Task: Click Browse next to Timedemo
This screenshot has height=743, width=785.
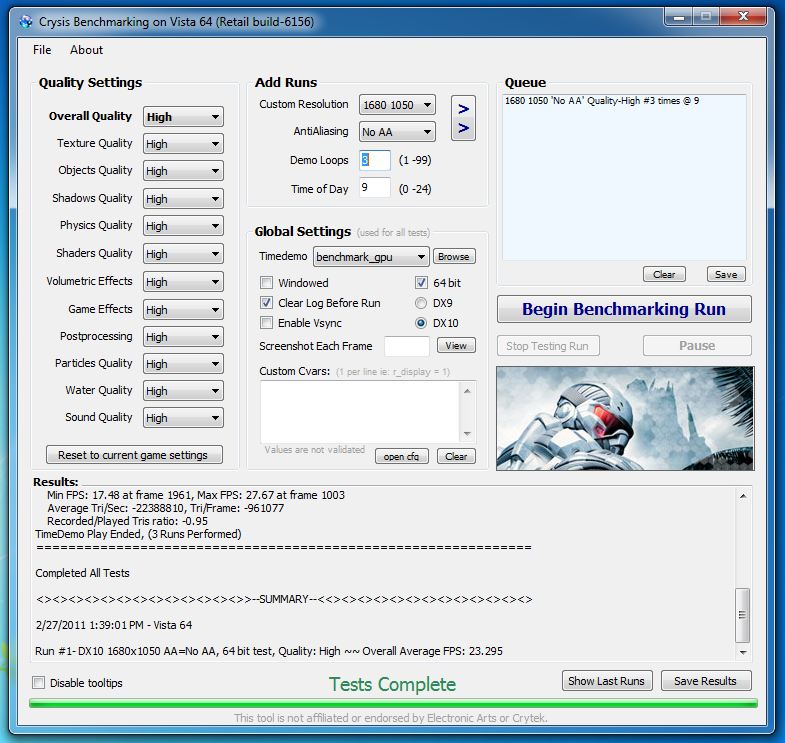Action: 454,257
